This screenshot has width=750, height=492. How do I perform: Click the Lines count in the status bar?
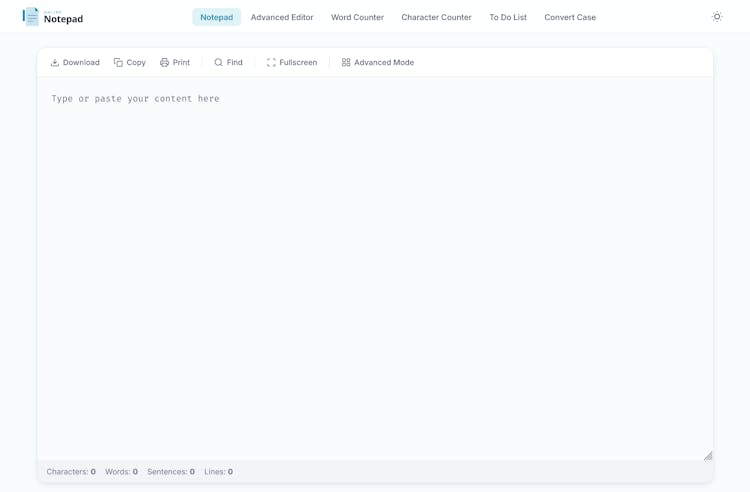[218, 472]
